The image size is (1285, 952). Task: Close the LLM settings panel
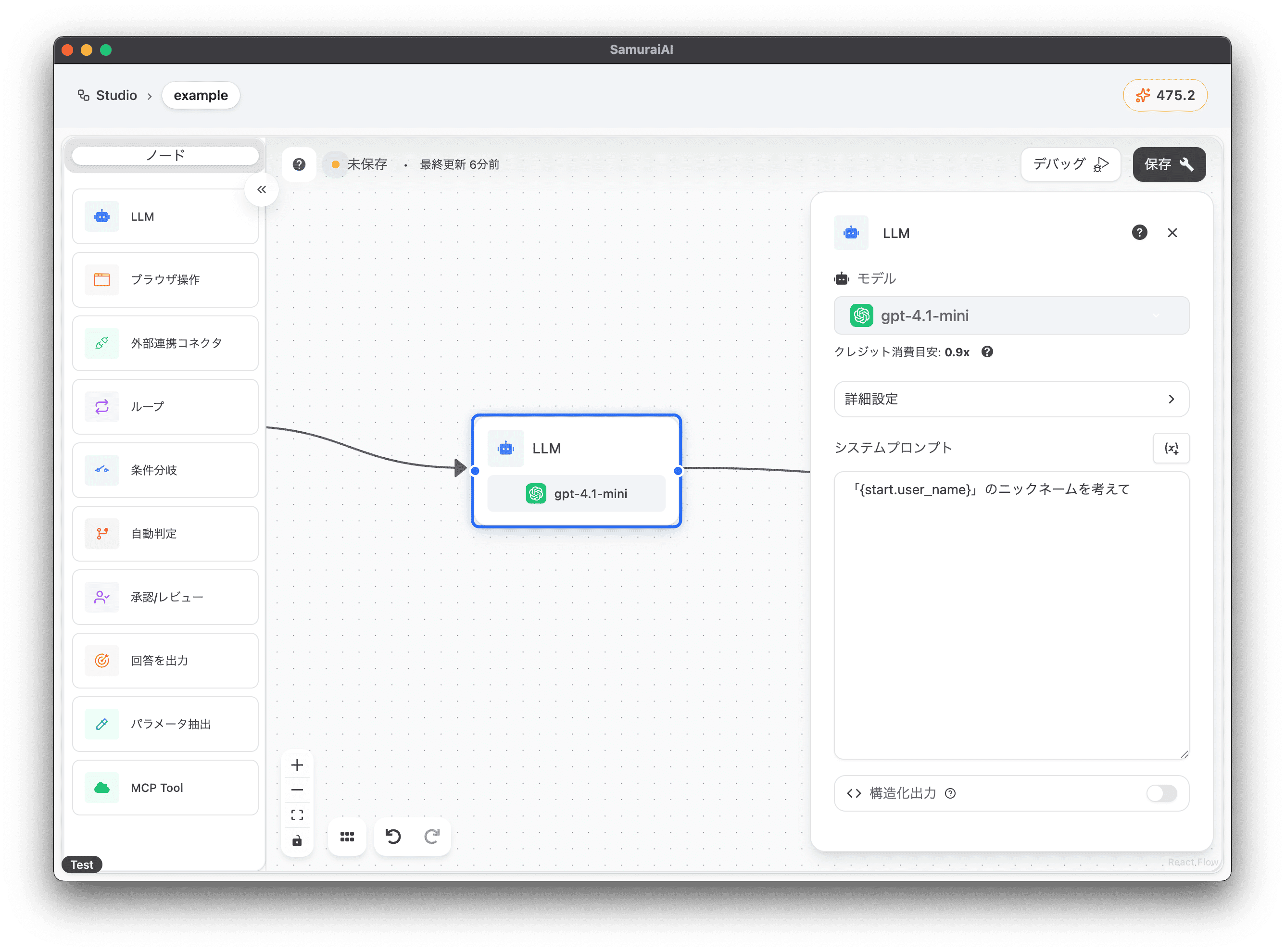[x=1172, y=232]
